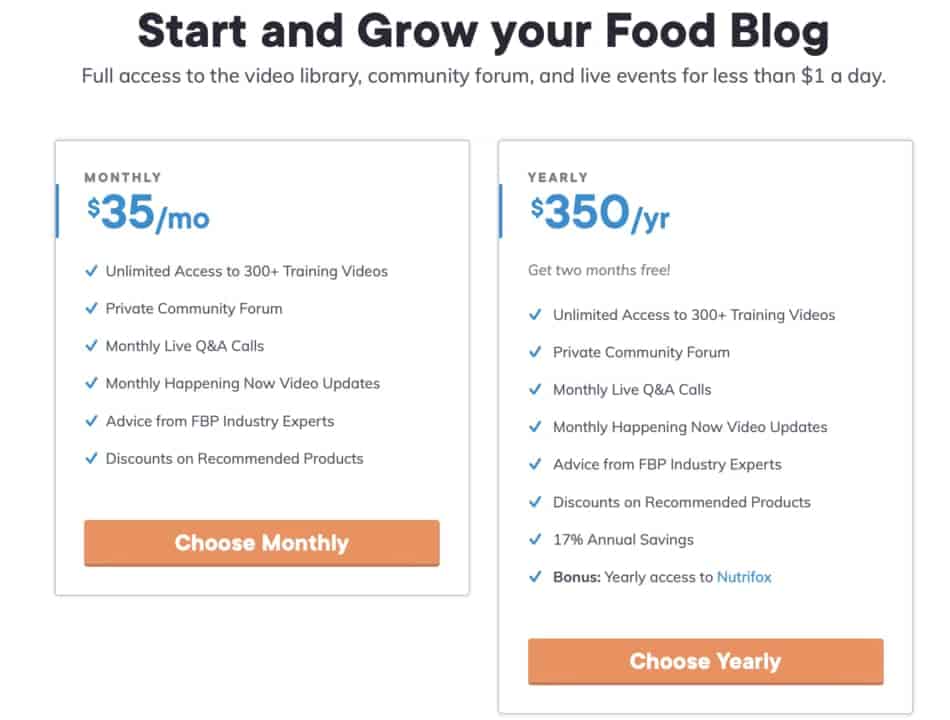Screen dimensions: 950x720
Task: Click checkmark beside 17% Annual Savings
Action: point(535,539)
